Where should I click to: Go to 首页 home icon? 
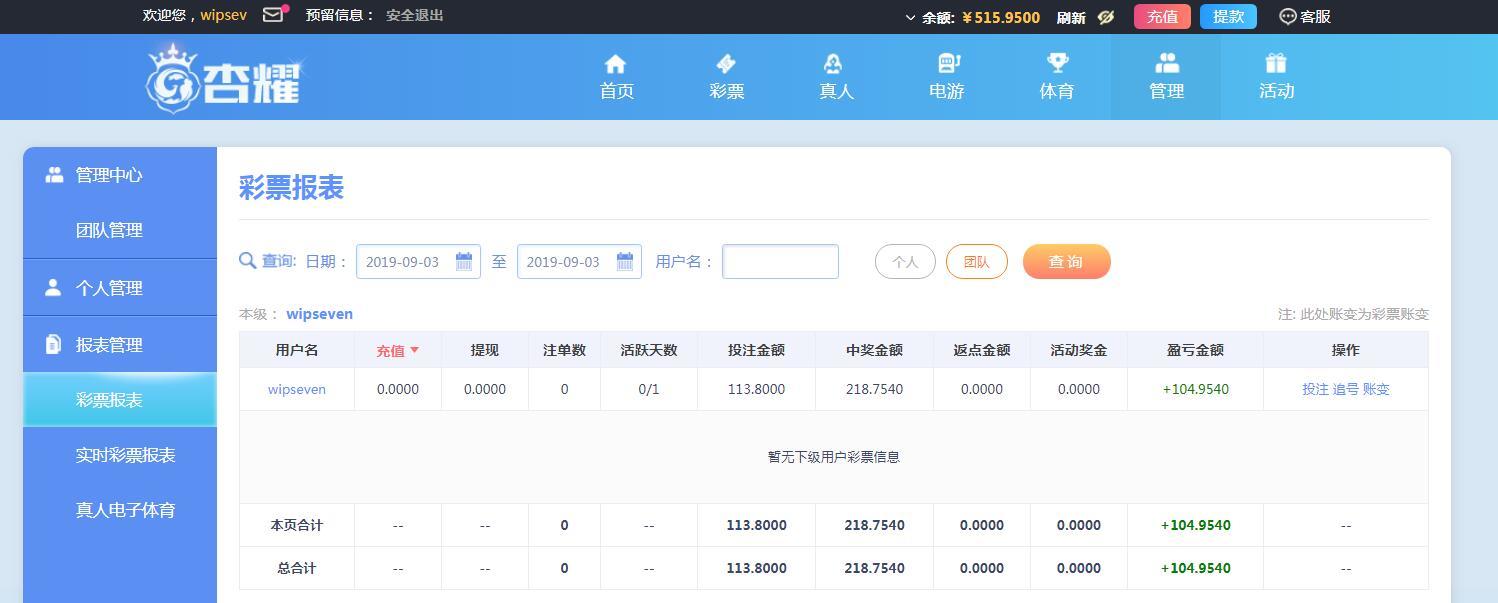click(615, 65)
